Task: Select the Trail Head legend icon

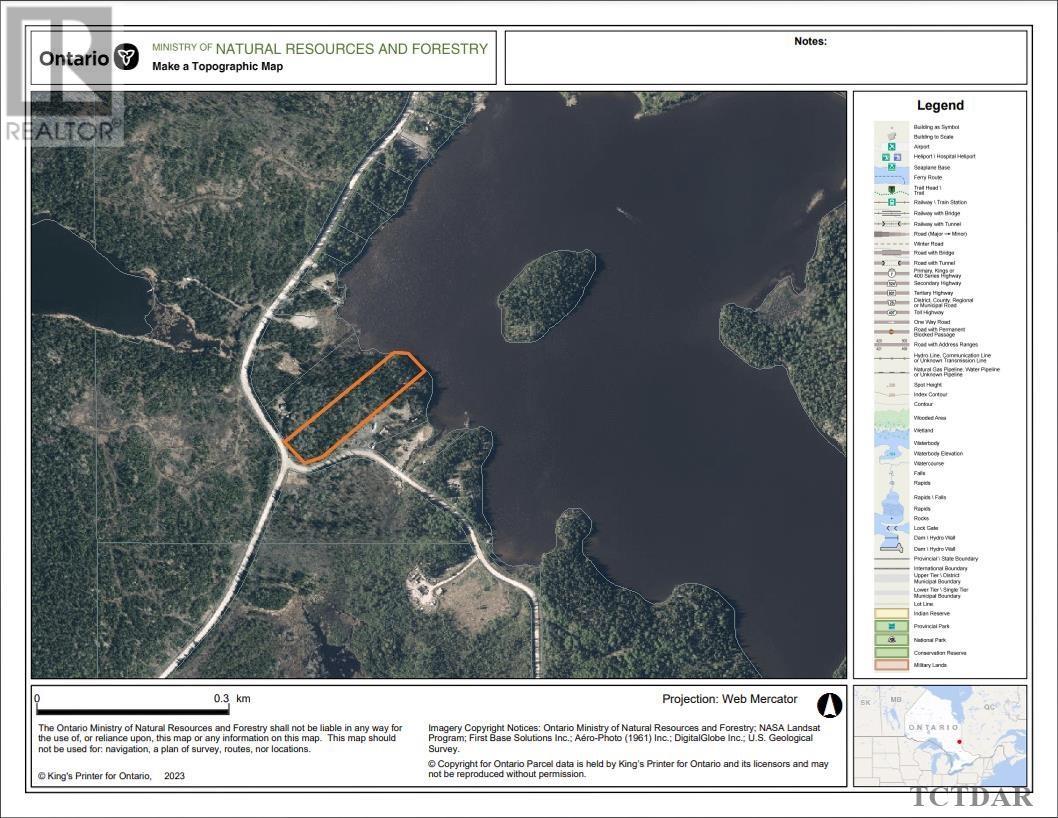Action: (891, 189)
